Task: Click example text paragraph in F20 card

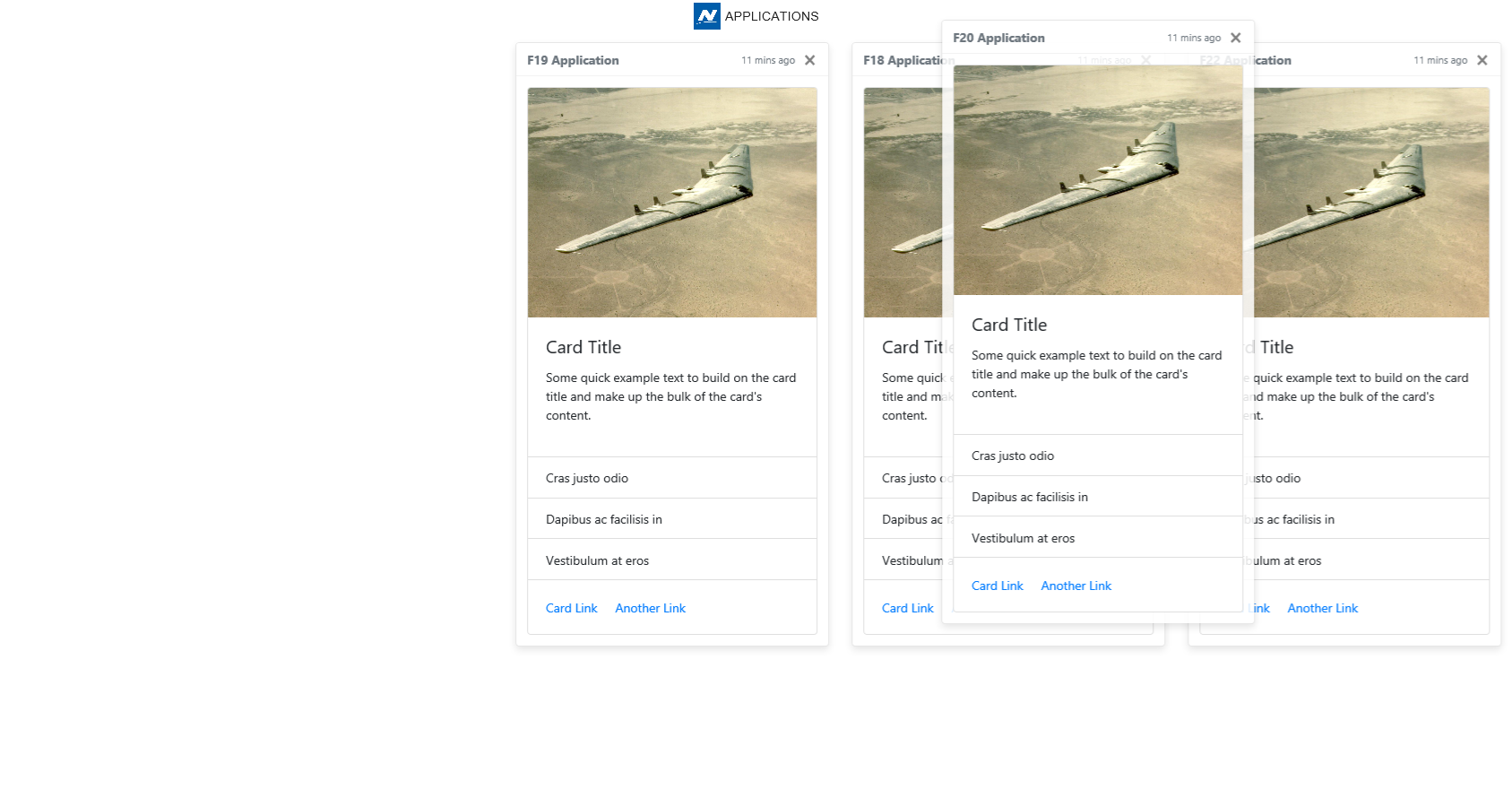Action: pos(1097,374)
